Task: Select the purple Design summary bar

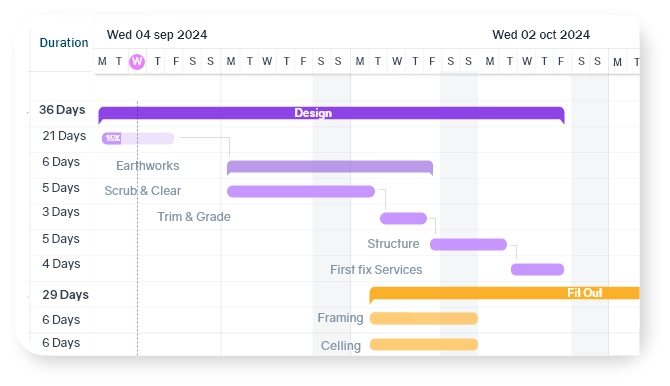Action: click(331, 113)
